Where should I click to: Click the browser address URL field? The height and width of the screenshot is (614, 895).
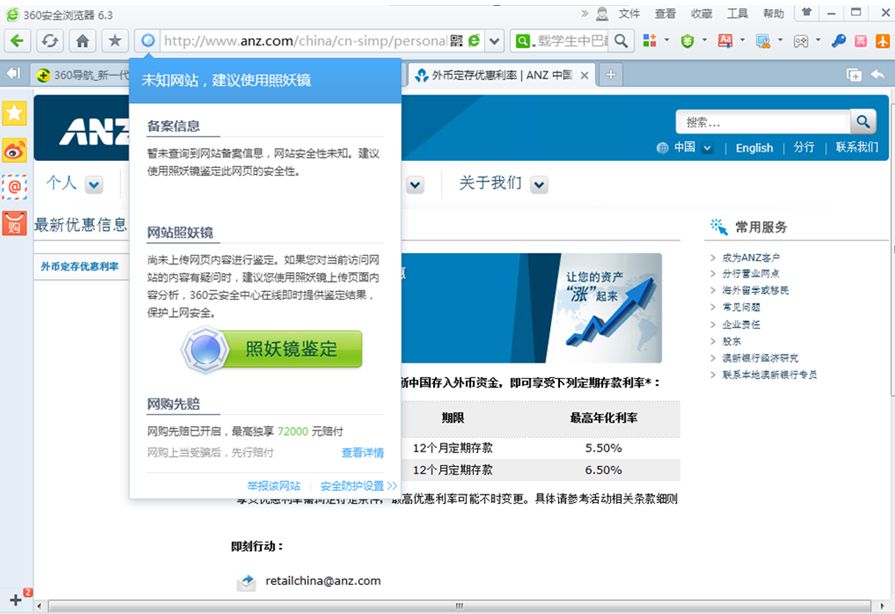pos(305,41)
